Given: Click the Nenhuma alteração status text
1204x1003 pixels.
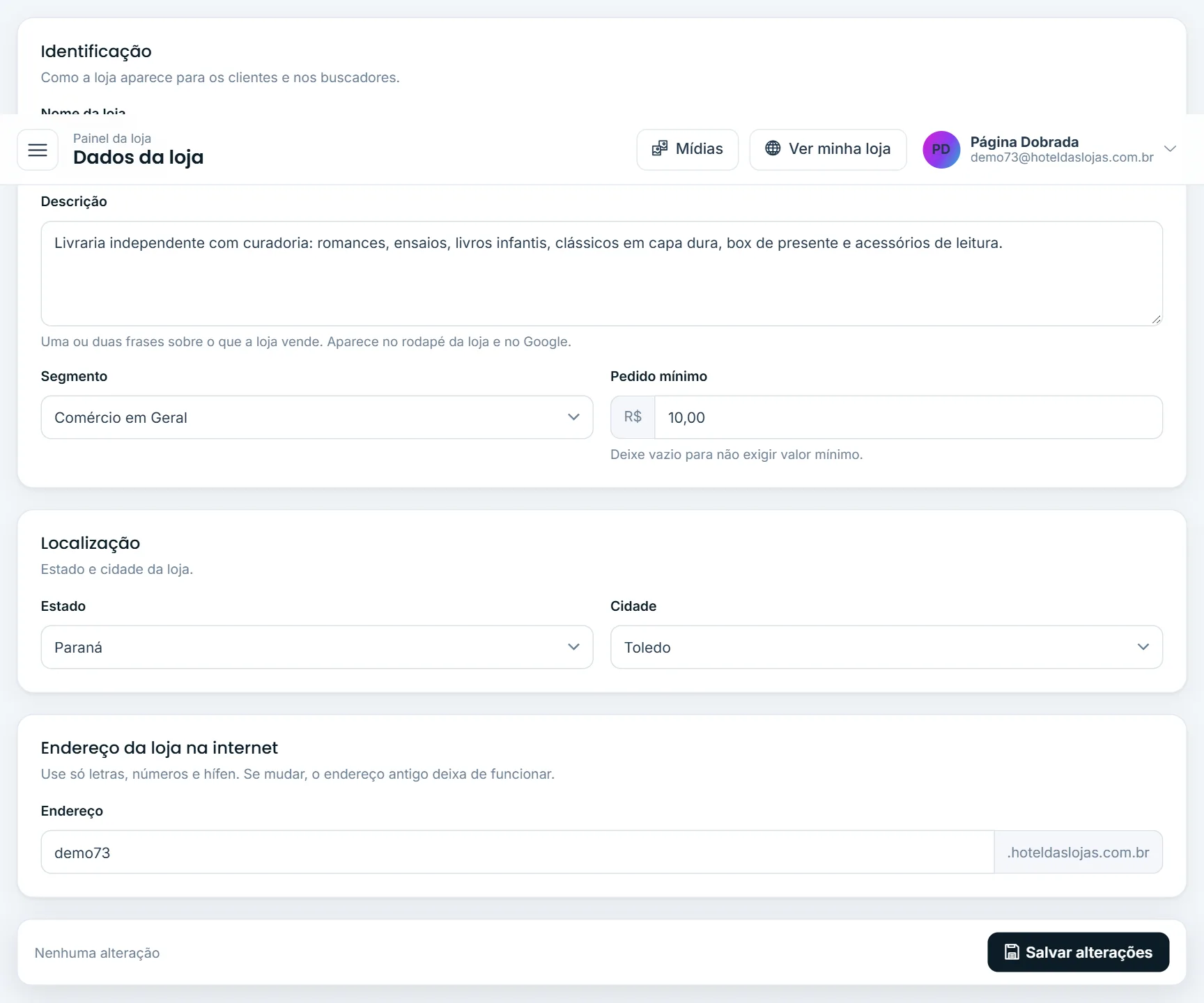Looking at the screenshot, I should [x=98, y=953].
